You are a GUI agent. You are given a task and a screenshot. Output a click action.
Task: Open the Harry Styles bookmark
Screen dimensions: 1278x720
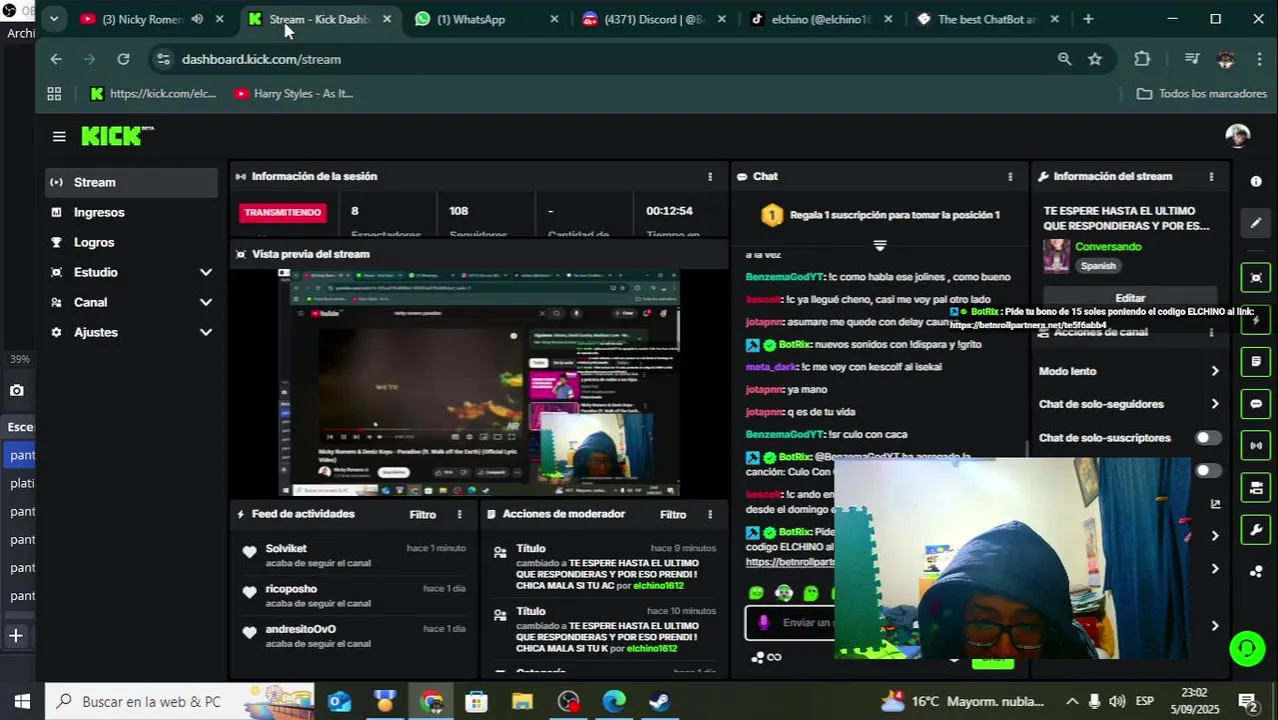tap(294, 94)
